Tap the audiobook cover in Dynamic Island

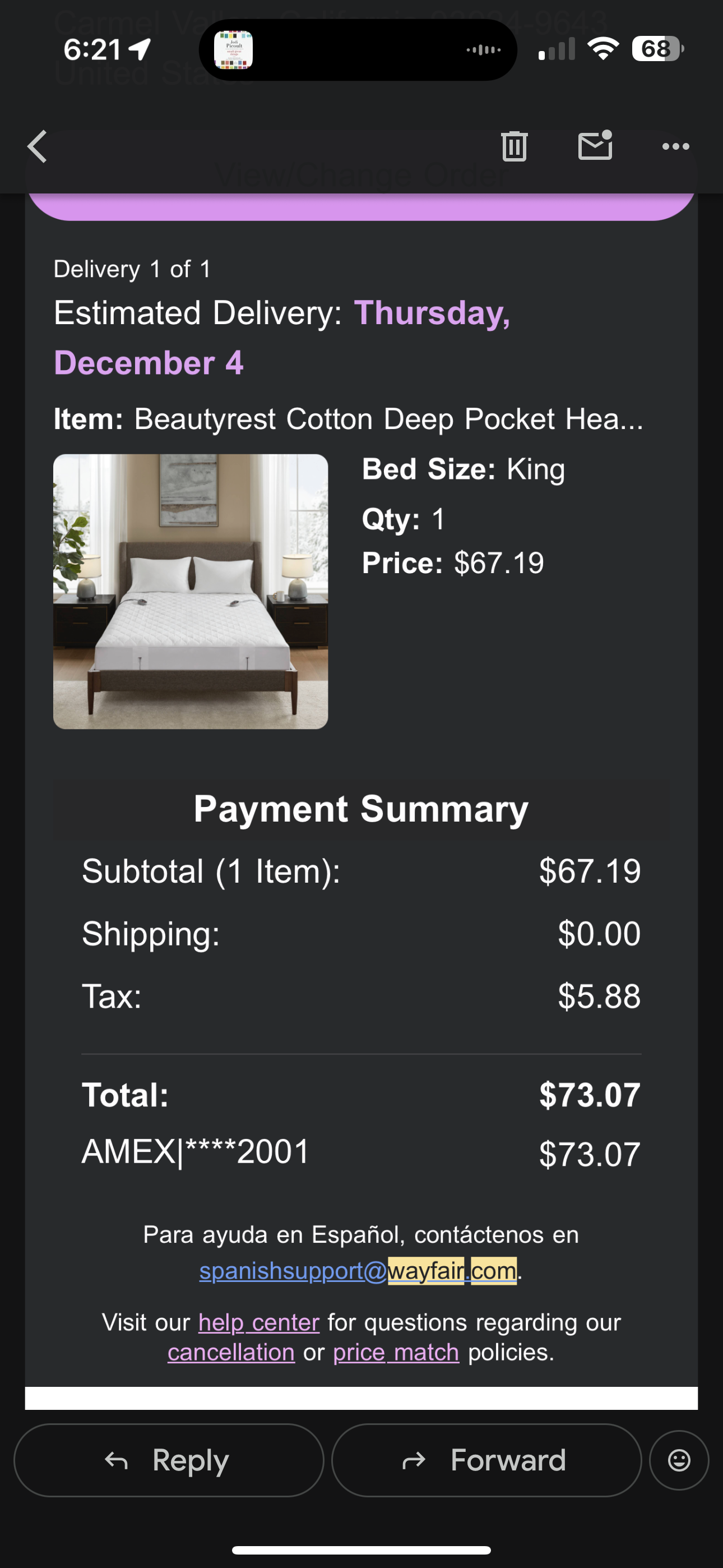[234, 50]
